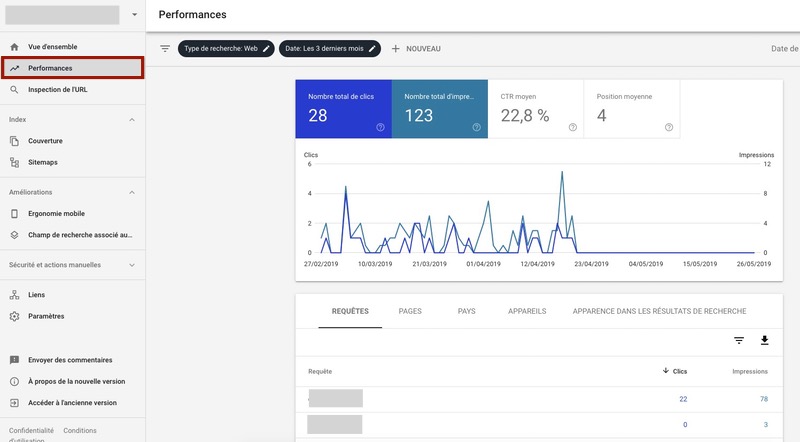
Task: Click the feedback icon for Envoyer des commentaires
Action: (x=14, y=360)
